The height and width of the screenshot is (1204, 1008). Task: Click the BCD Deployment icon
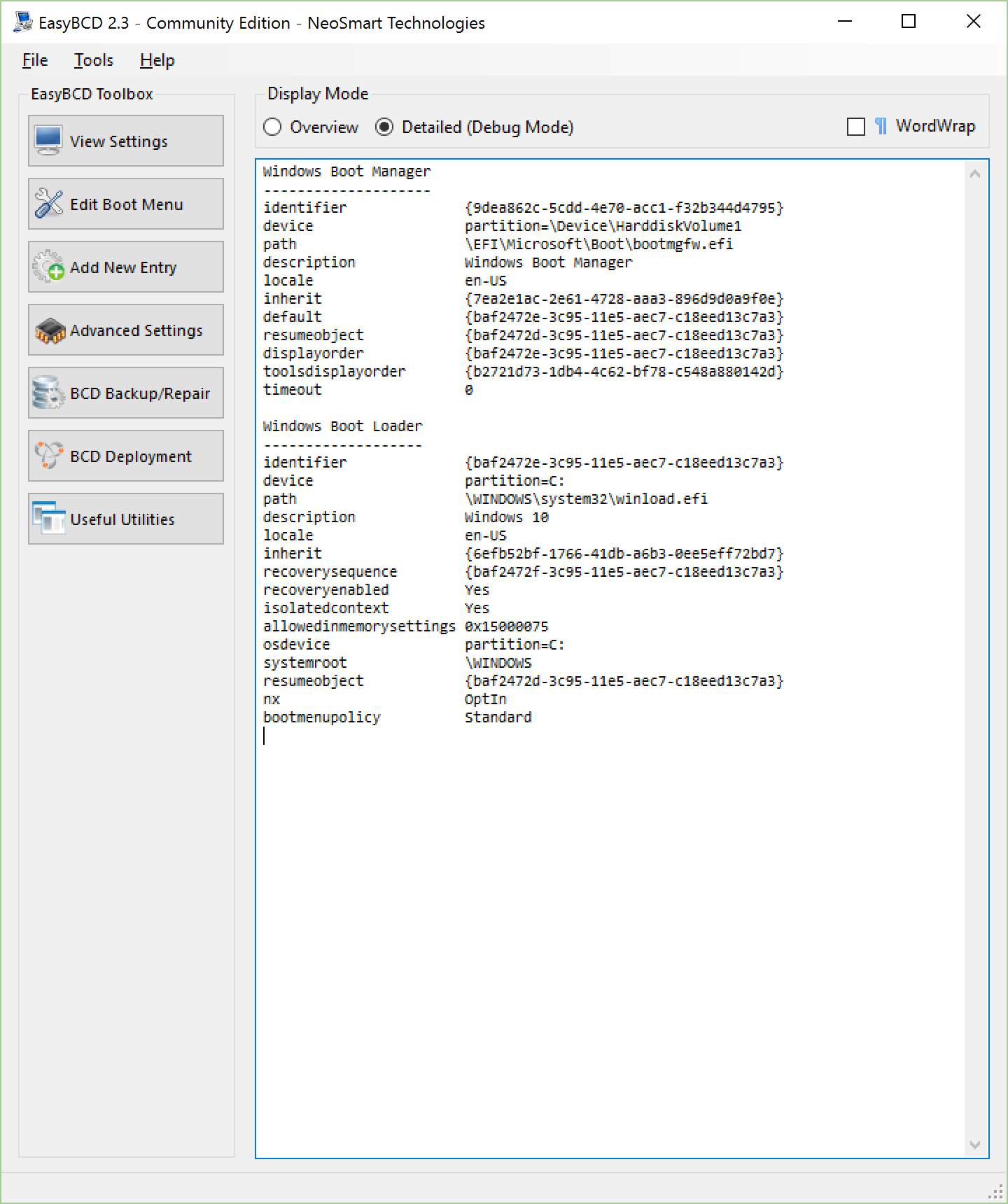(x=48, y=456)
